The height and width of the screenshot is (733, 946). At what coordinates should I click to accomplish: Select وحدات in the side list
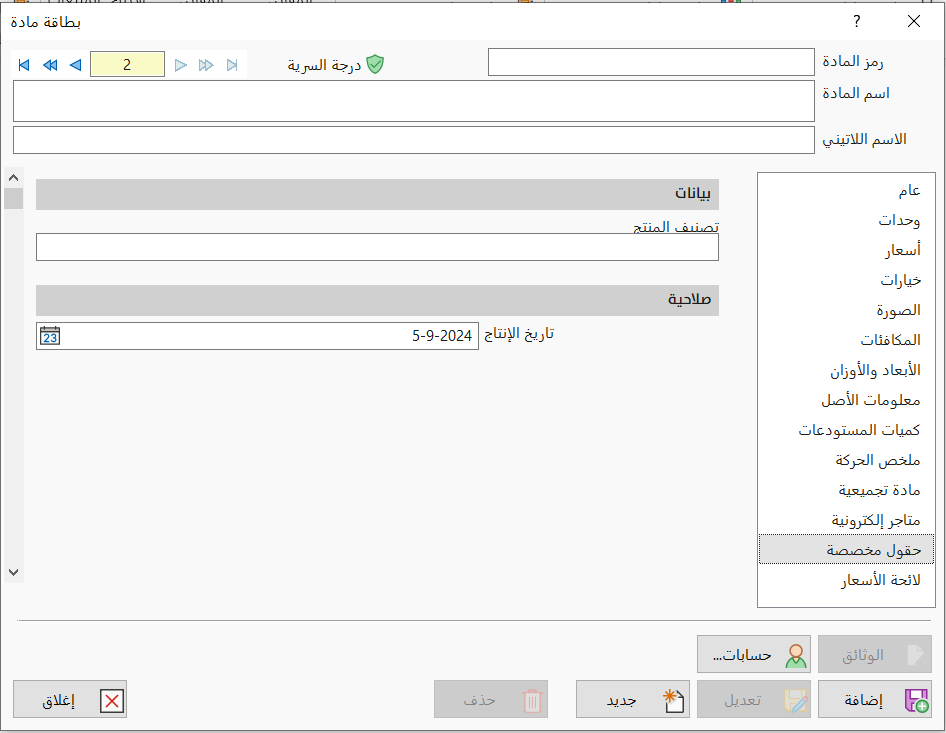(x=846, y=220)
